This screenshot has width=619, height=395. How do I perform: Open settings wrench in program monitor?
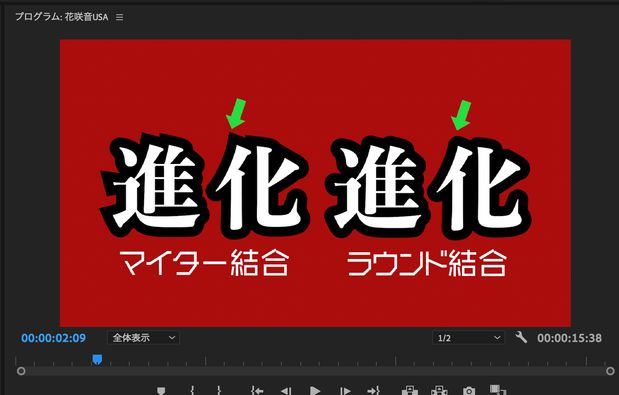click(x=521, y=337)
